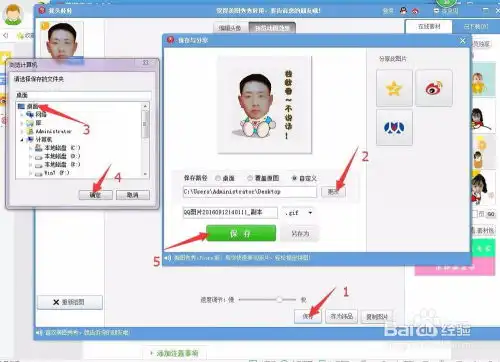
Task: Click the user avatar icon behind the main window
Action: [x=13, y=14]
